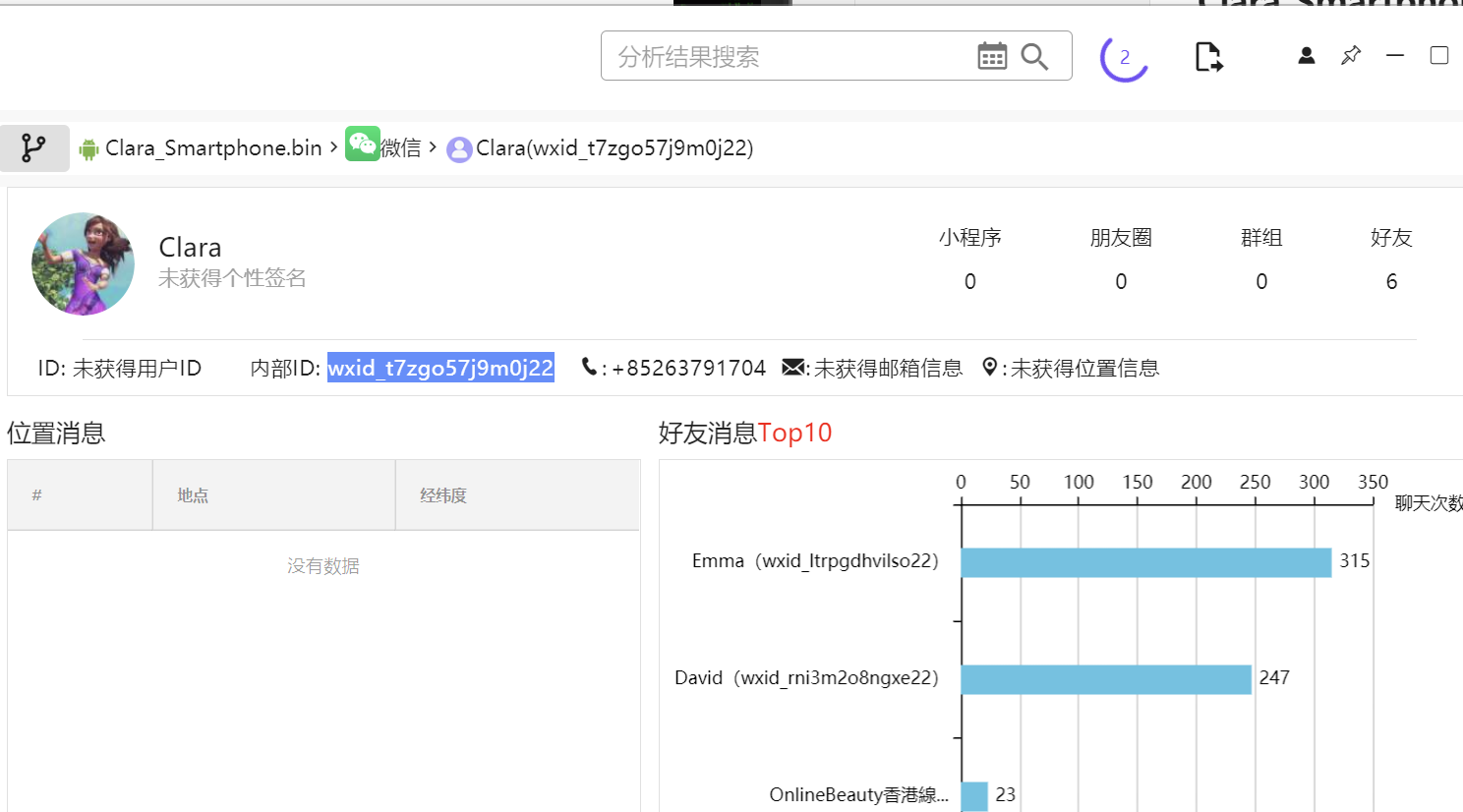1463x812 pixels.
Task: Select Clara_Smartphone.bin breadcrumb
Action: point(213,147)
